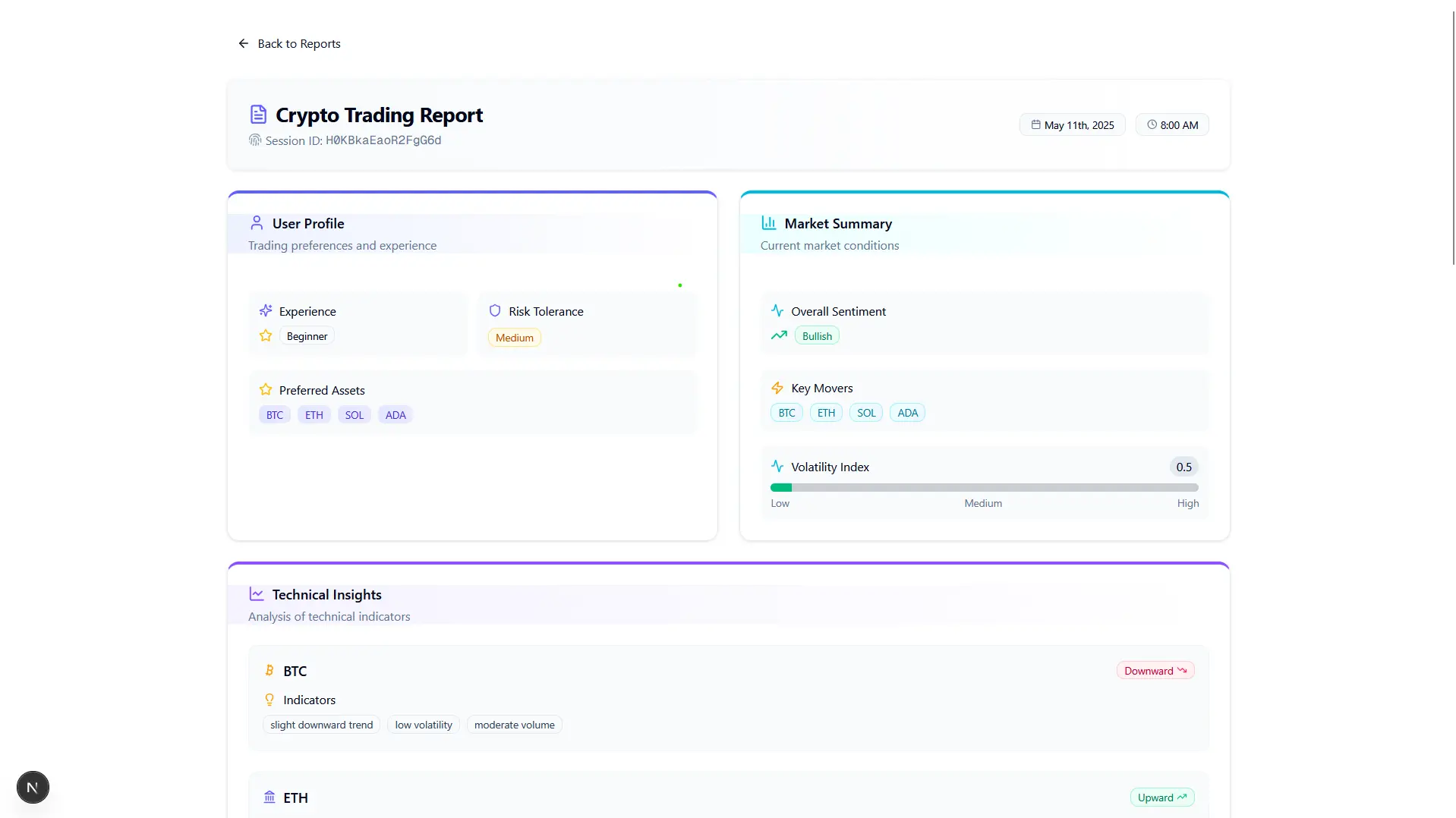Click the sparkles icon next to Experience
This screenshot has width=1456, height=818.
[265, 310]
